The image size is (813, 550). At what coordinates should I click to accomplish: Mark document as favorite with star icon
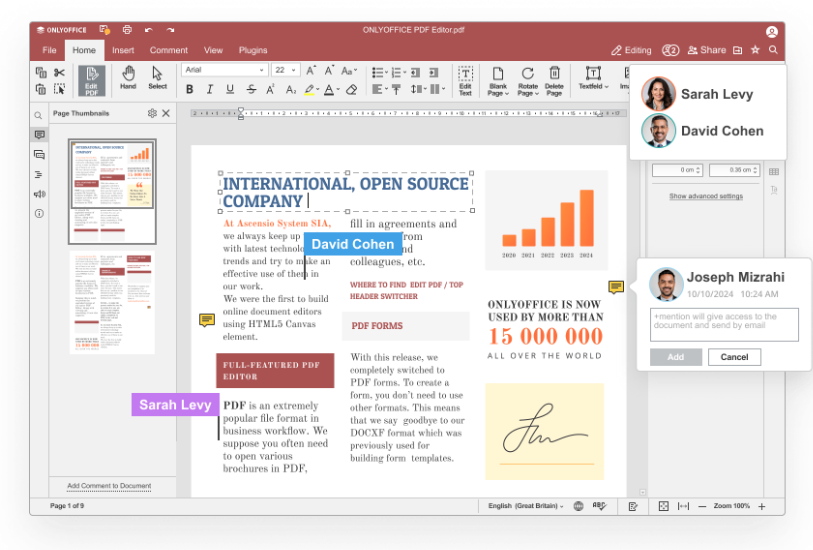click(755, 50)
